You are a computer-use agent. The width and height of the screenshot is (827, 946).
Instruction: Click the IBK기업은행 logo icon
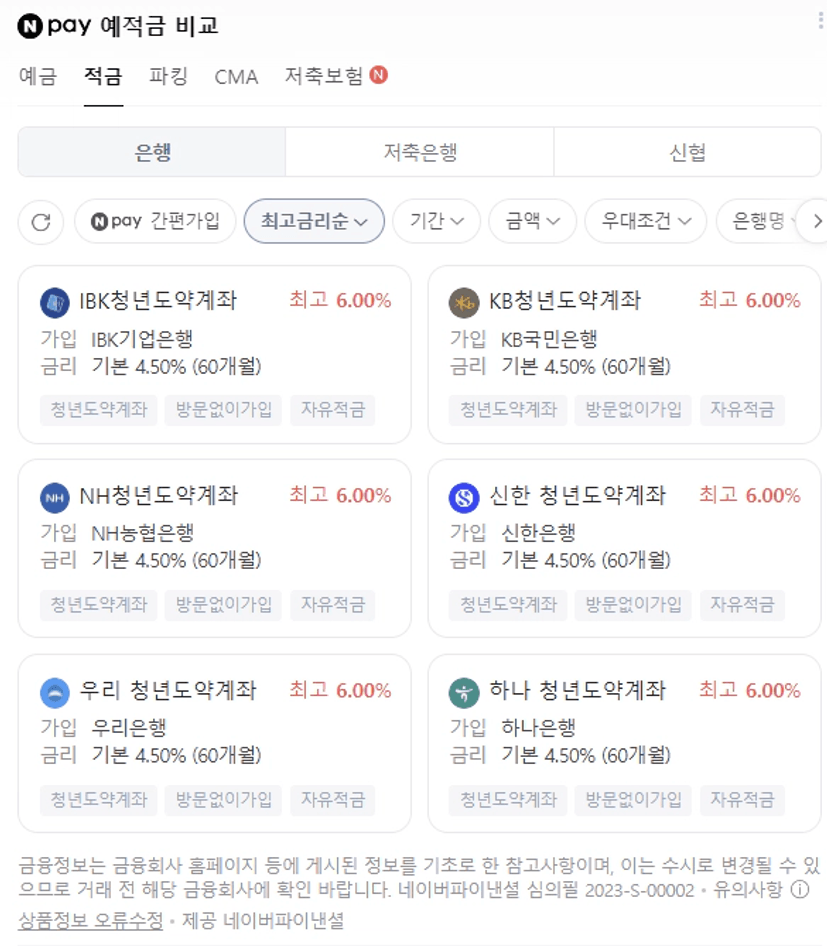55,302
